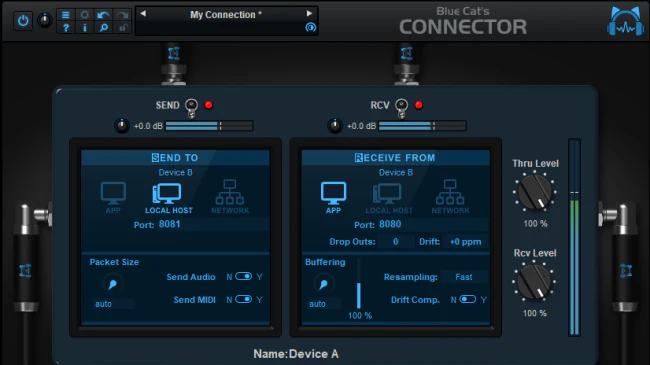Select LOCAL HOST mode in Receive From panel
The width and height of the screenshot is (650, 365).
[389, 198]
